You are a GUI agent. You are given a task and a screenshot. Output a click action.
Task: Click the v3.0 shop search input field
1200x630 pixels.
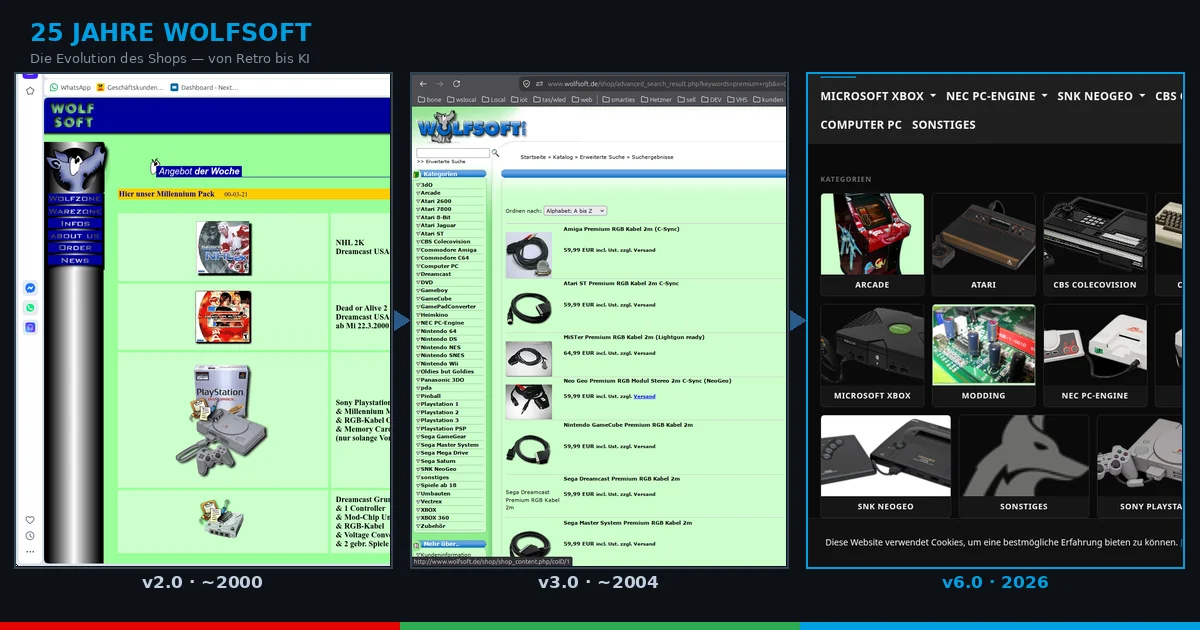pos(453,153)
